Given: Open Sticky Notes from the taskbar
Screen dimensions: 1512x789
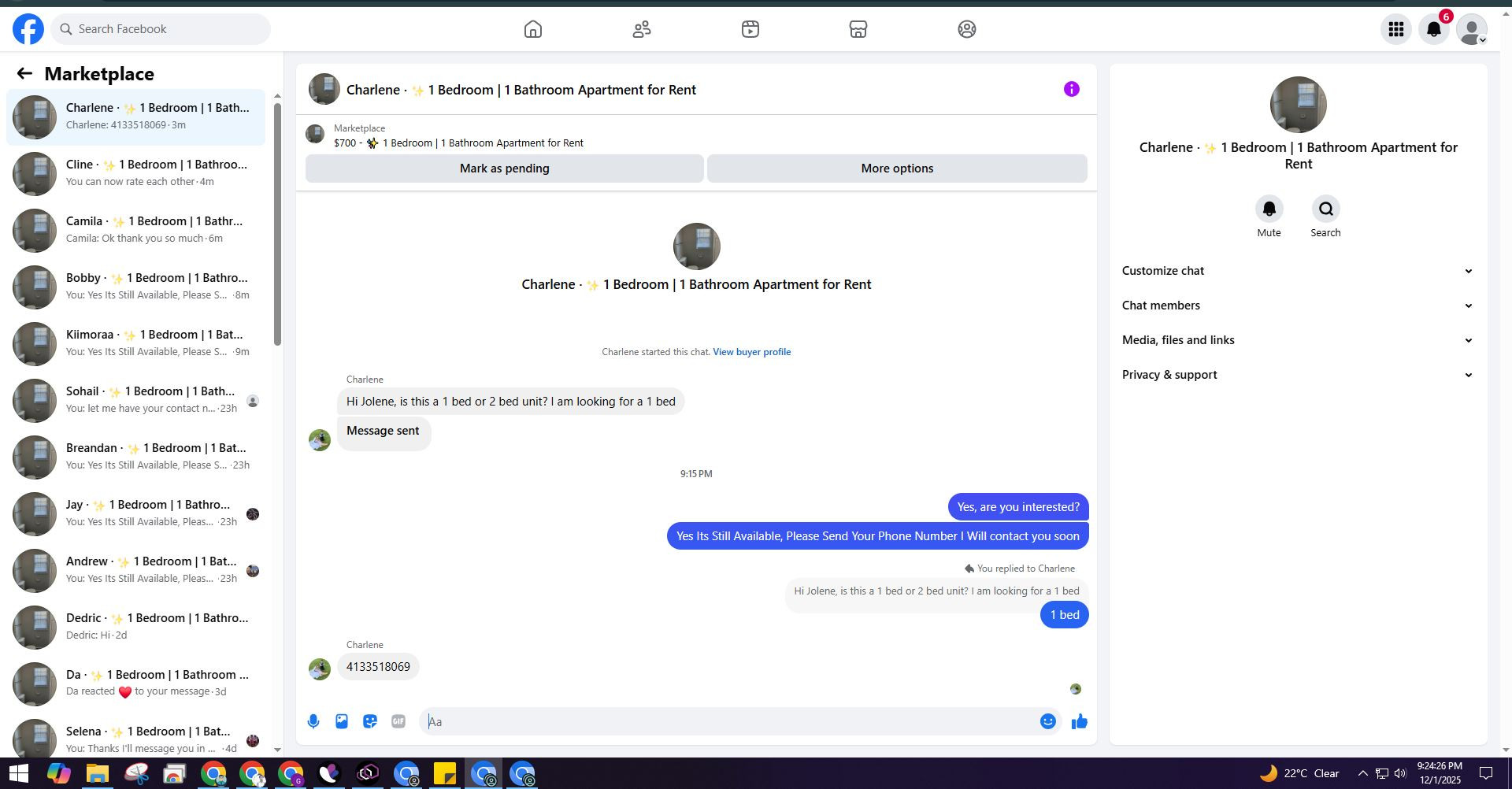Looking at the screenshot, I should [x=445, y=774].
